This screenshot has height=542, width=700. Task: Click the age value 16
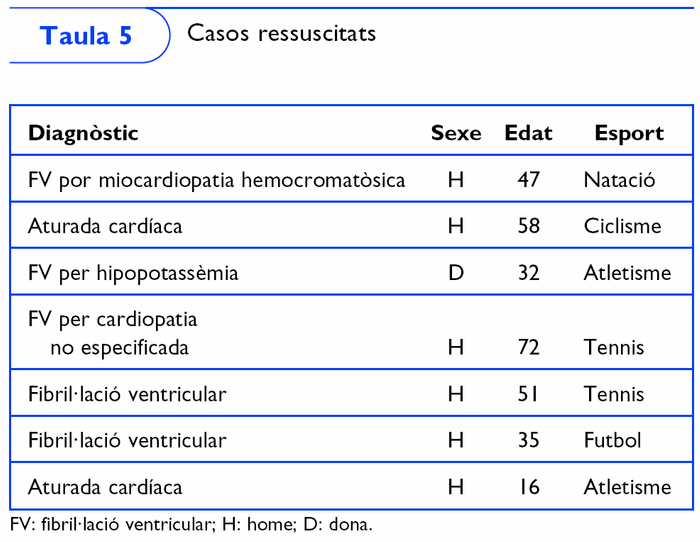[x=529, y=487]
